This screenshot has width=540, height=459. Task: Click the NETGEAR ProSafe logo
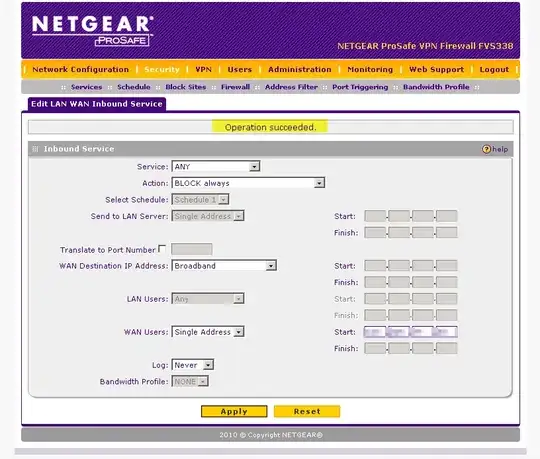[x=93, y=30]
